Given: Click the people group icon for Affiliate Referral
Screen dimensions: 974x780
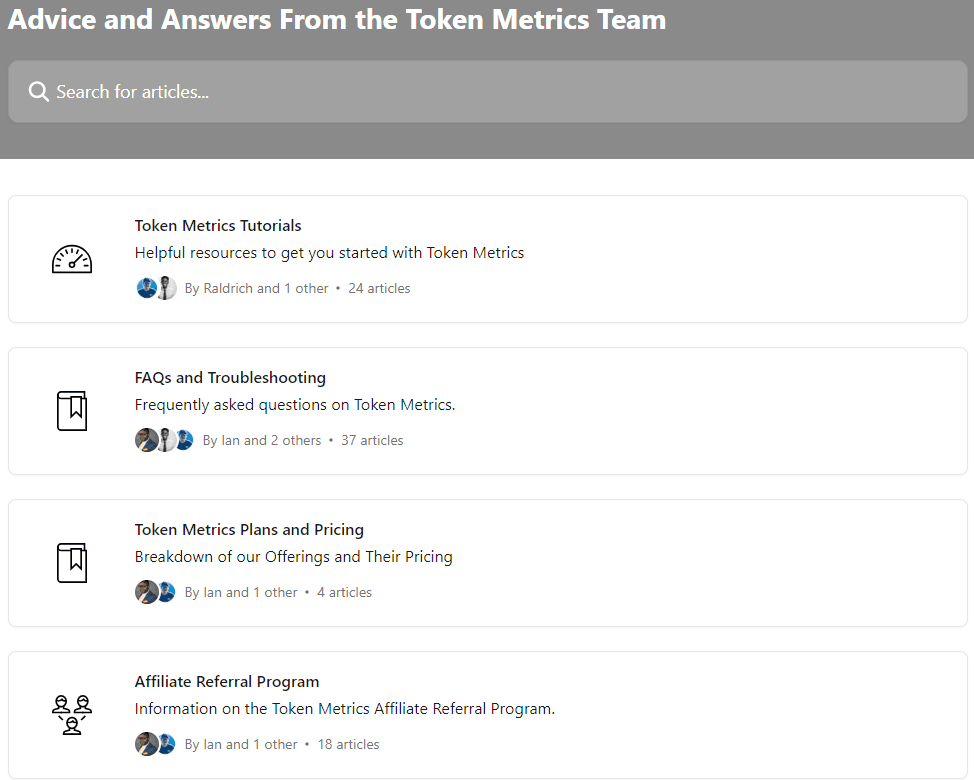Looking at the screenshot, I should [72, 715].
